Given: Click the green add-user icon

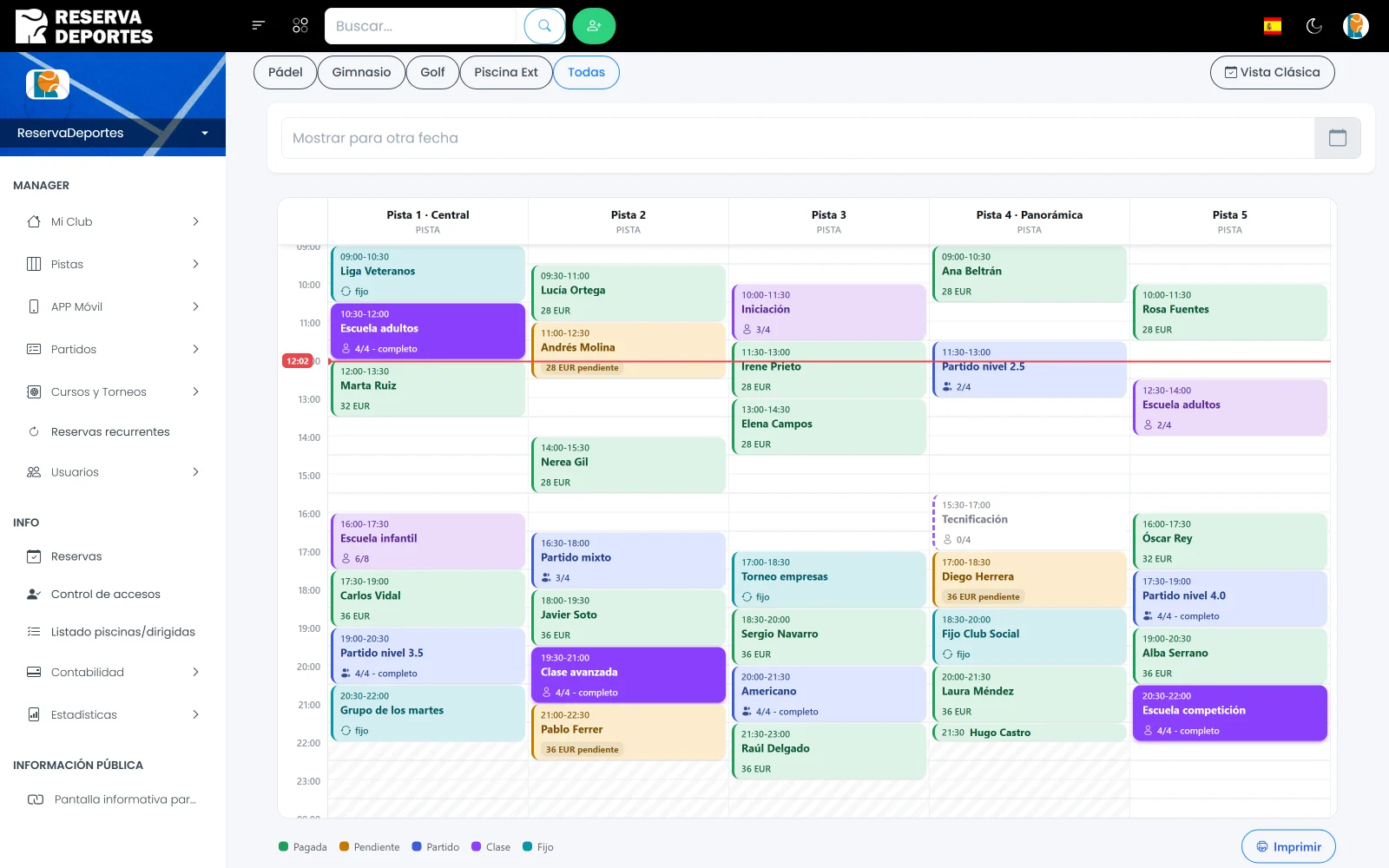Looking at the screenshot, I should 594,26.
